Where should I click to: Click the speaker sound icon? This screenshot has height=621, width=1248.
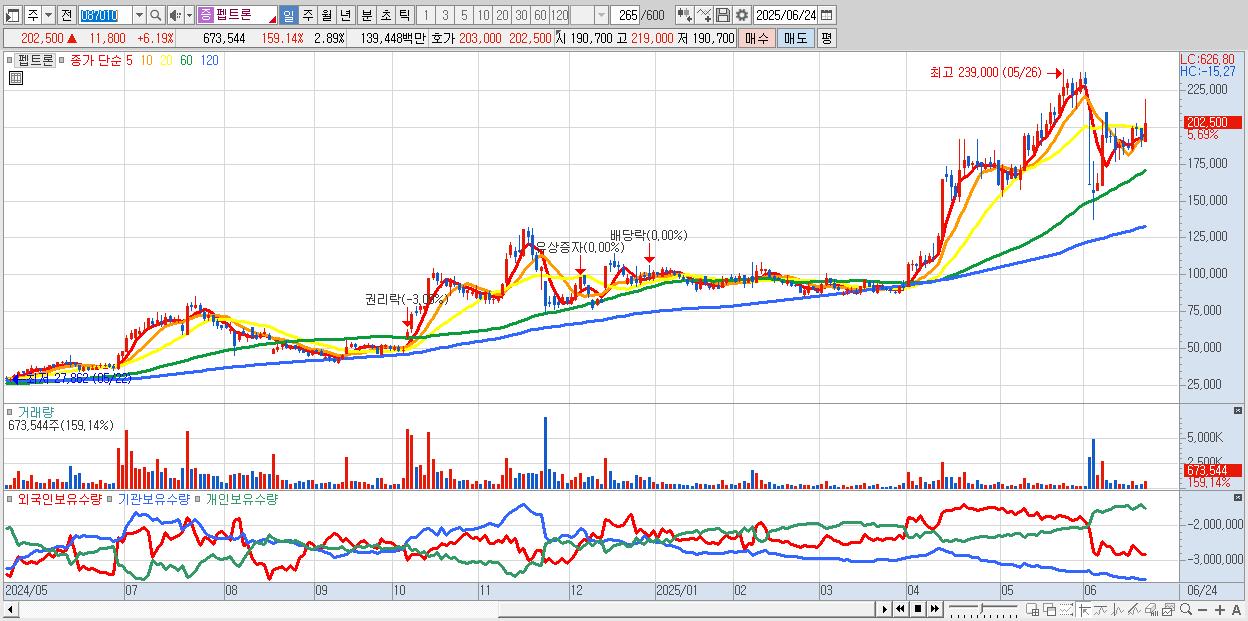(x=175, y=15)
